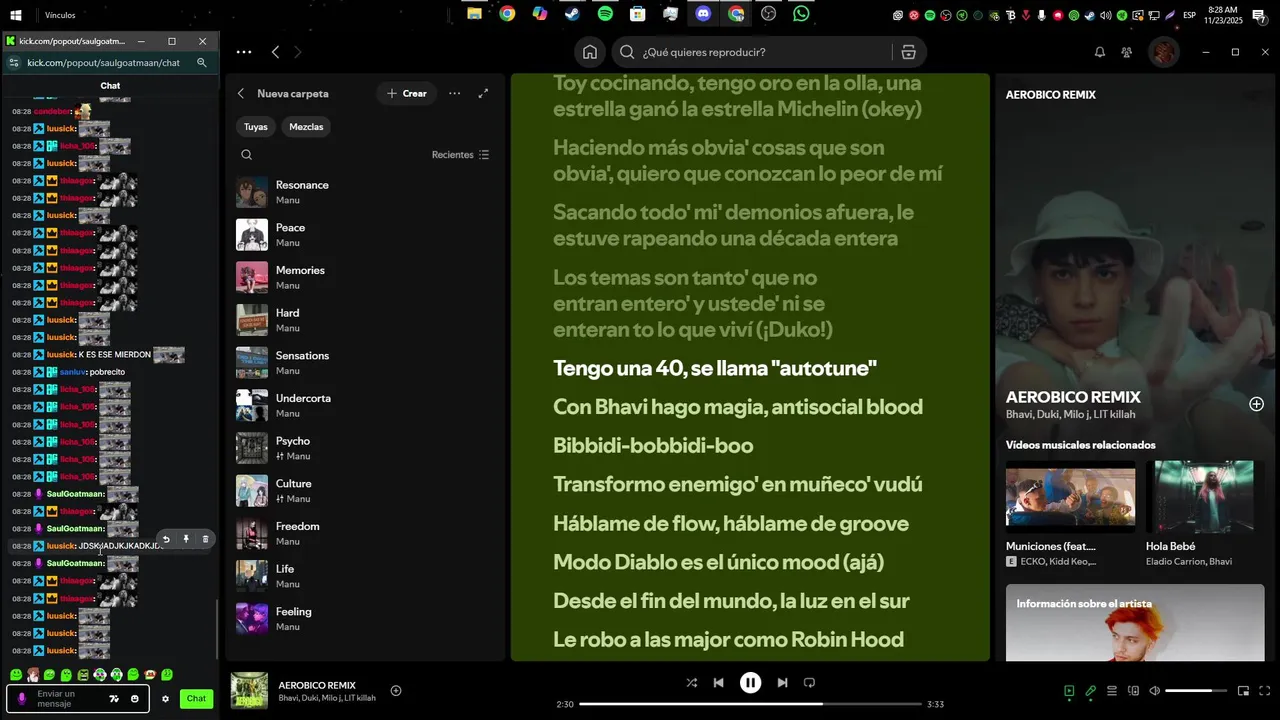Pin the luusick JDSKJADJKJKADKJD message

click(186, 539)
